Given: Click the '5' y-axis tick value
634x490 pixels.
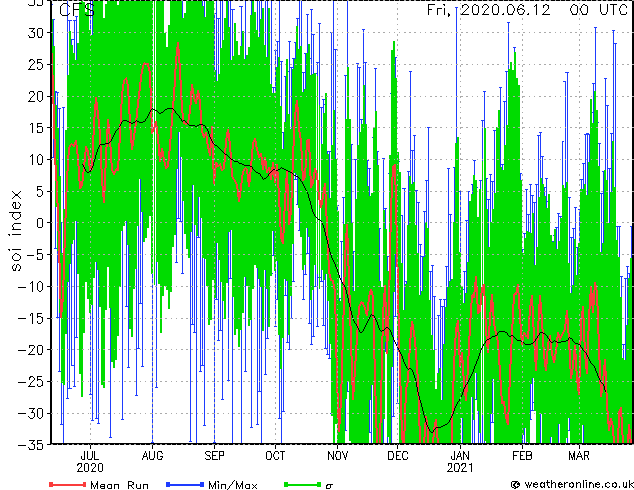Looking at the screenshot, I should [x=40, y=191].
